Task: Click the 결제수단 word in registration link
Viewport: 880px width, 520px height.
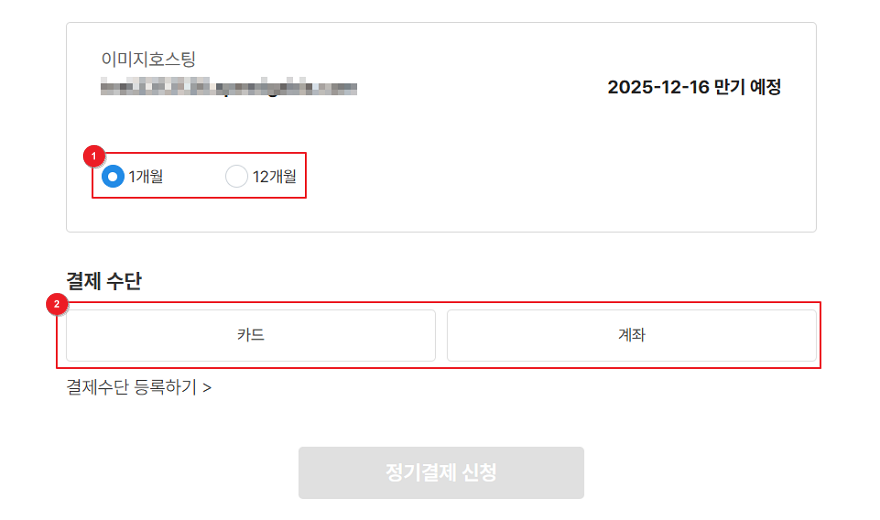Action: tap(98, 387)
